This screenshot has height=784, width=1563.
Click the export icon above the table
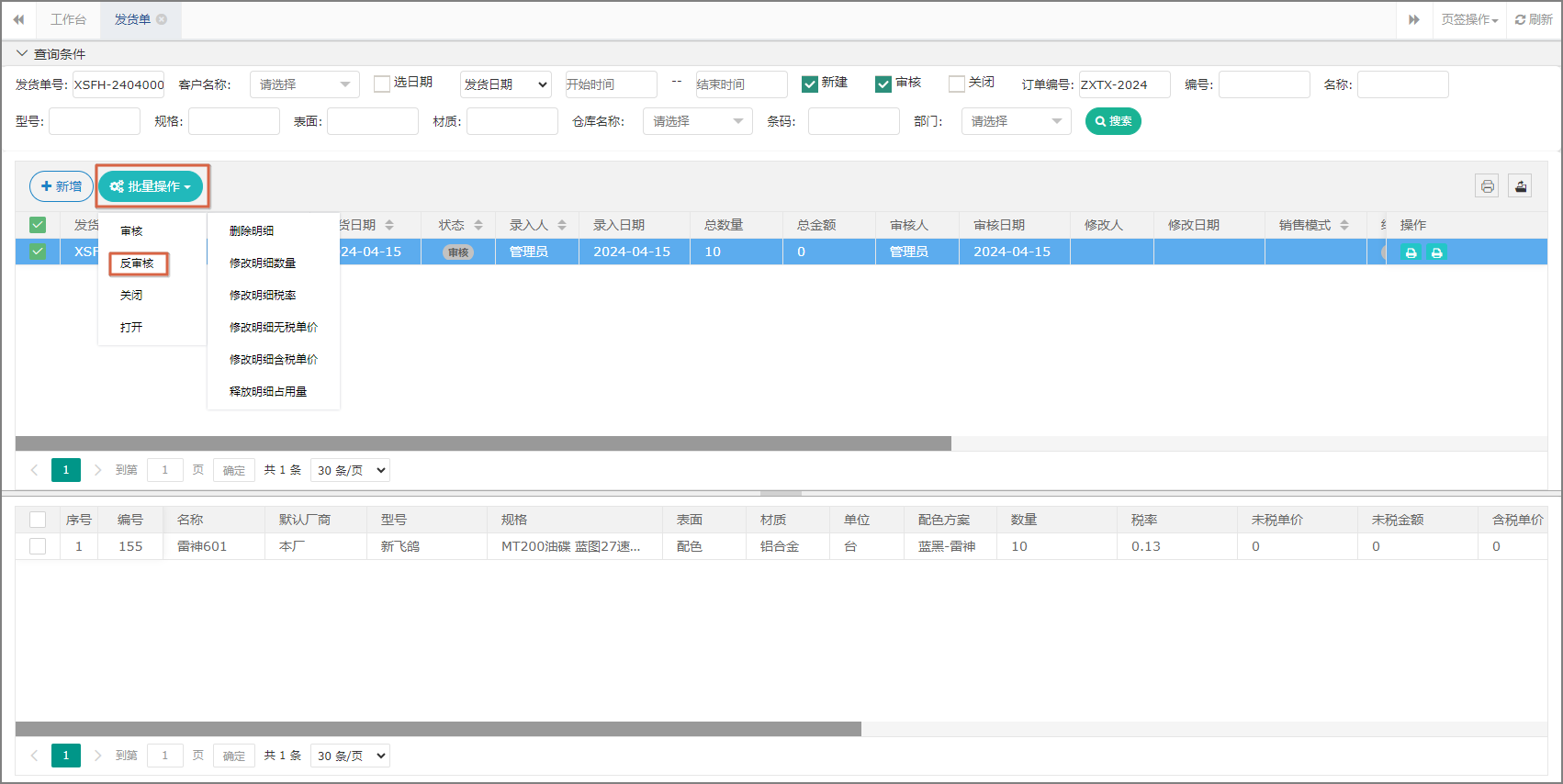click(1520, 186)
